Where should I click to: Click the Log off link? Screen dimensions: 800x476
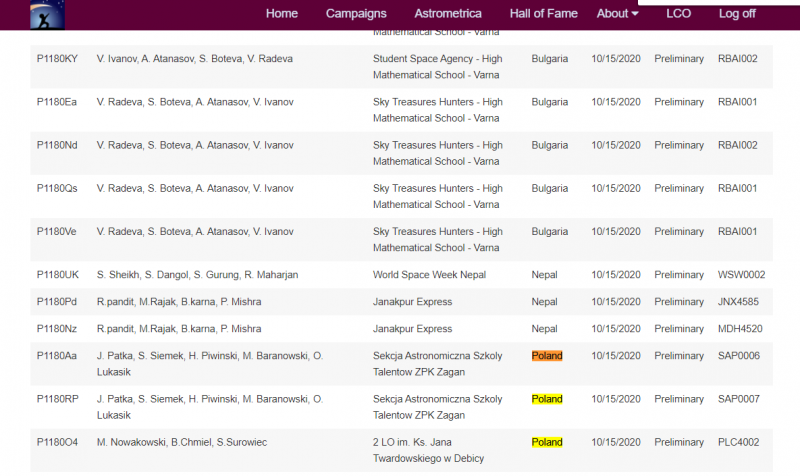click(737, 13)
